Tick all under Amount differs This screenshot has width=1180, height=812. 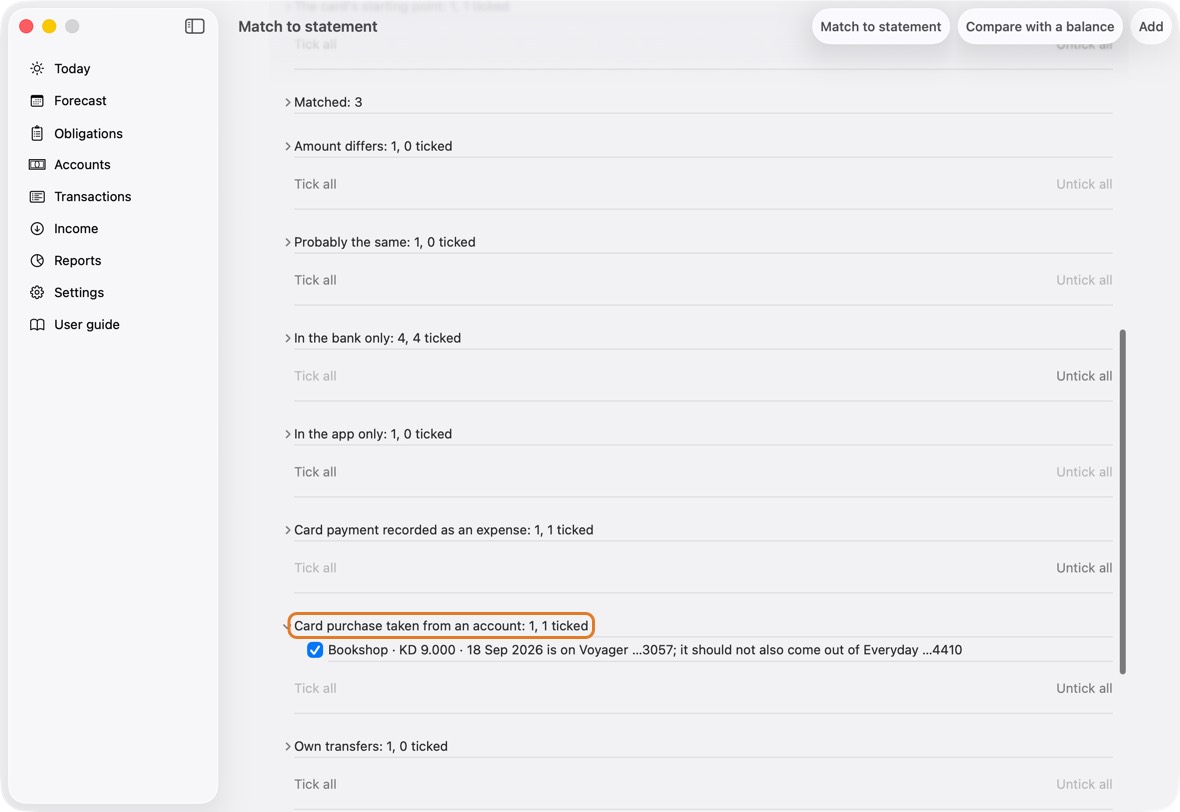click(315, 184)
